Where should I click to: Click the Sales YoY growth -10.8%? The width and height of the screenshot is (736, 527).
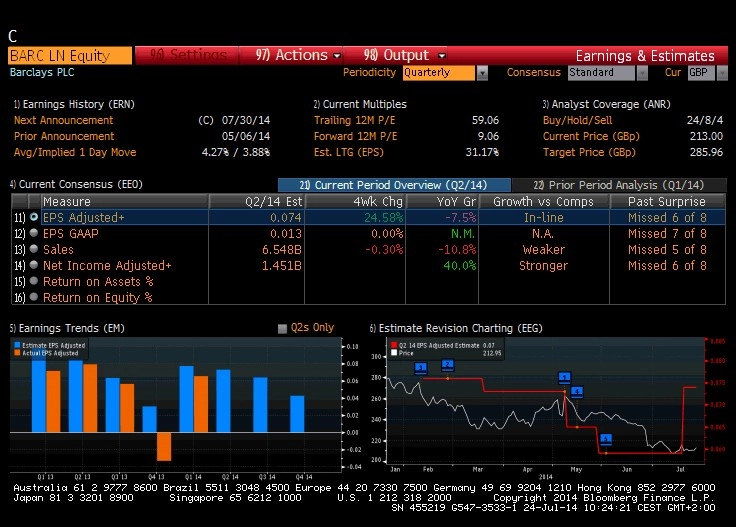(x=457, y=249)
